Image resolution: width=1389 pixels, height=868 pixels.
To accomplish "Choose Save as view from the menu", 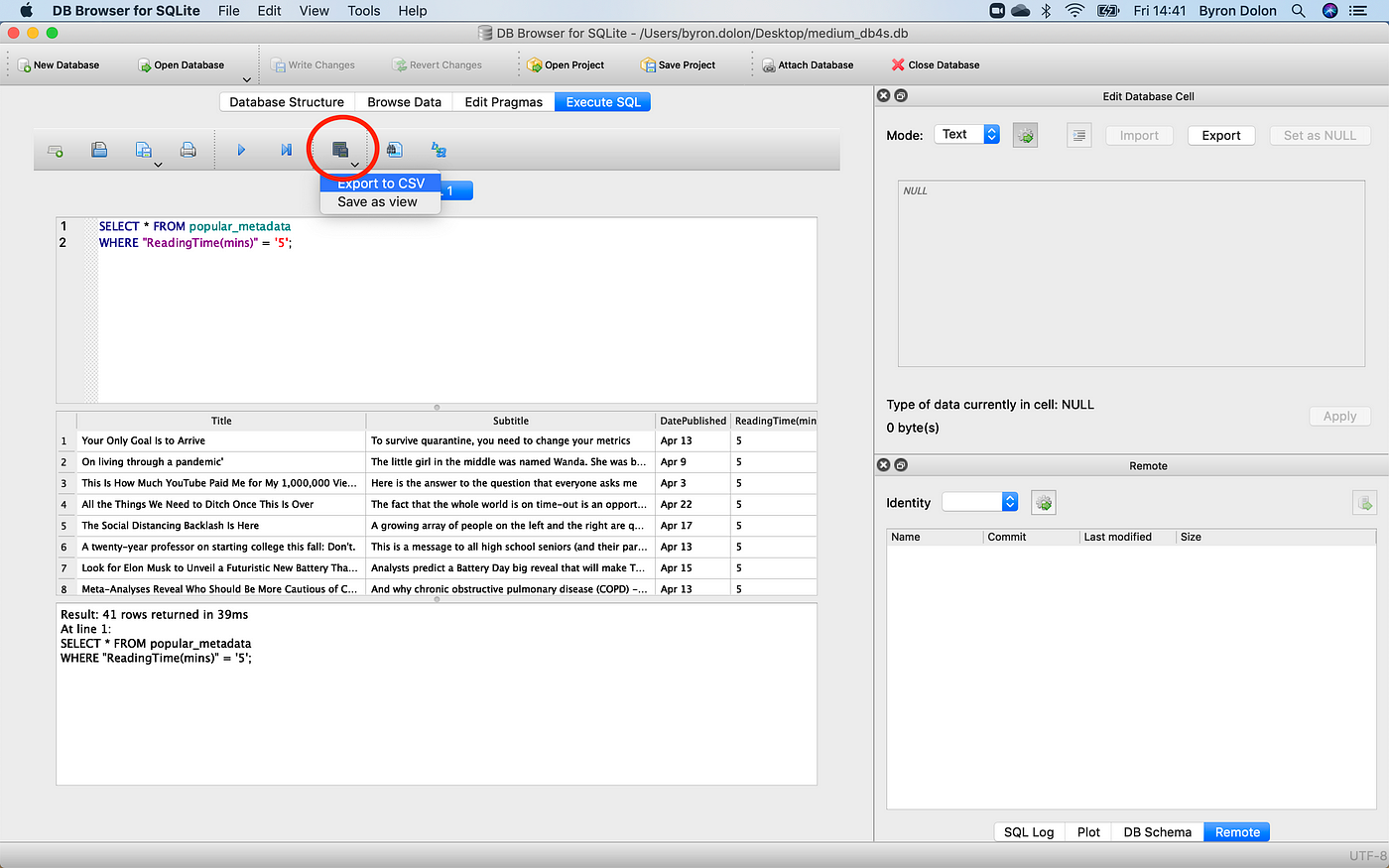I will tap(380, 201).
